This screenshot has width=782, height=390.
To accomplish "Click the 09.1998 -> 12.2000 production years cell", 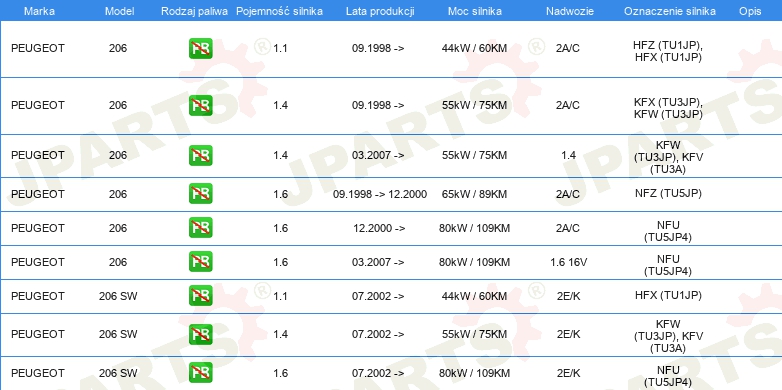I will coord(380,194).
